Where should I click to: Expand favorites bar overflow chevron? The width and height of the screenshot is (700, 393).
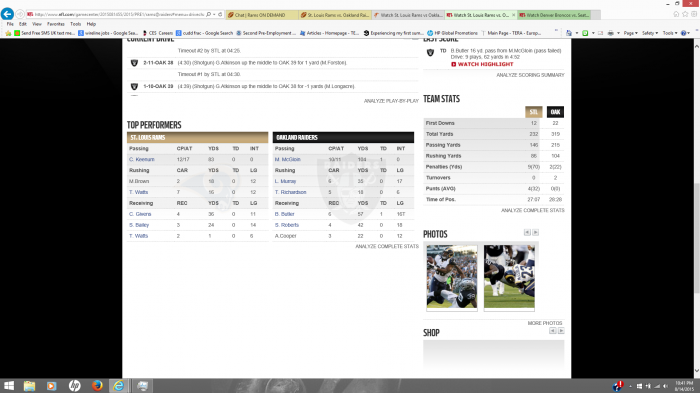point(556,31)
